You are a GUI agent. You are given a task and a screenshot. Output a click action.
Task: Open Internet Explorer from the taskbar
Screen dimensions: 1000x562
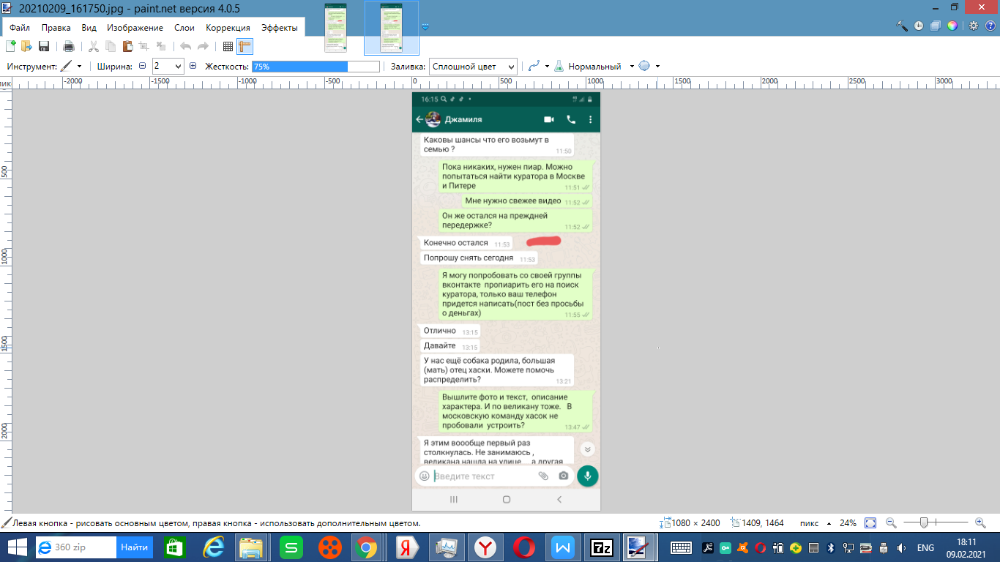(x=213, y=547)
